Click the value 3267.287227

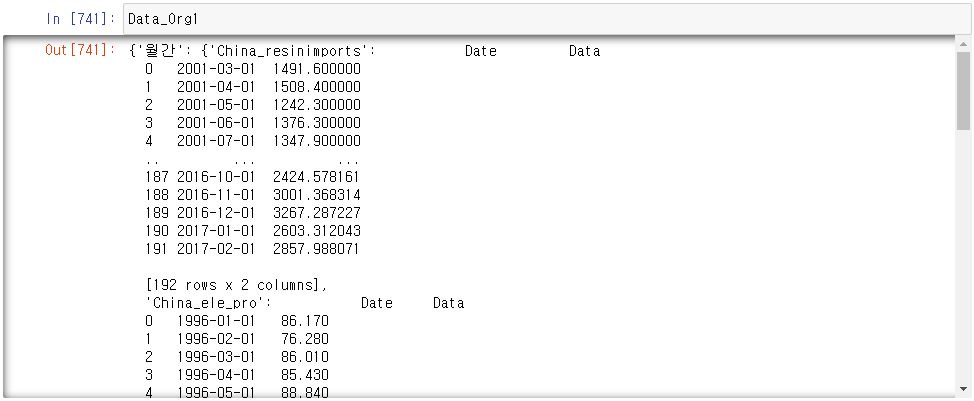(317, 213)
